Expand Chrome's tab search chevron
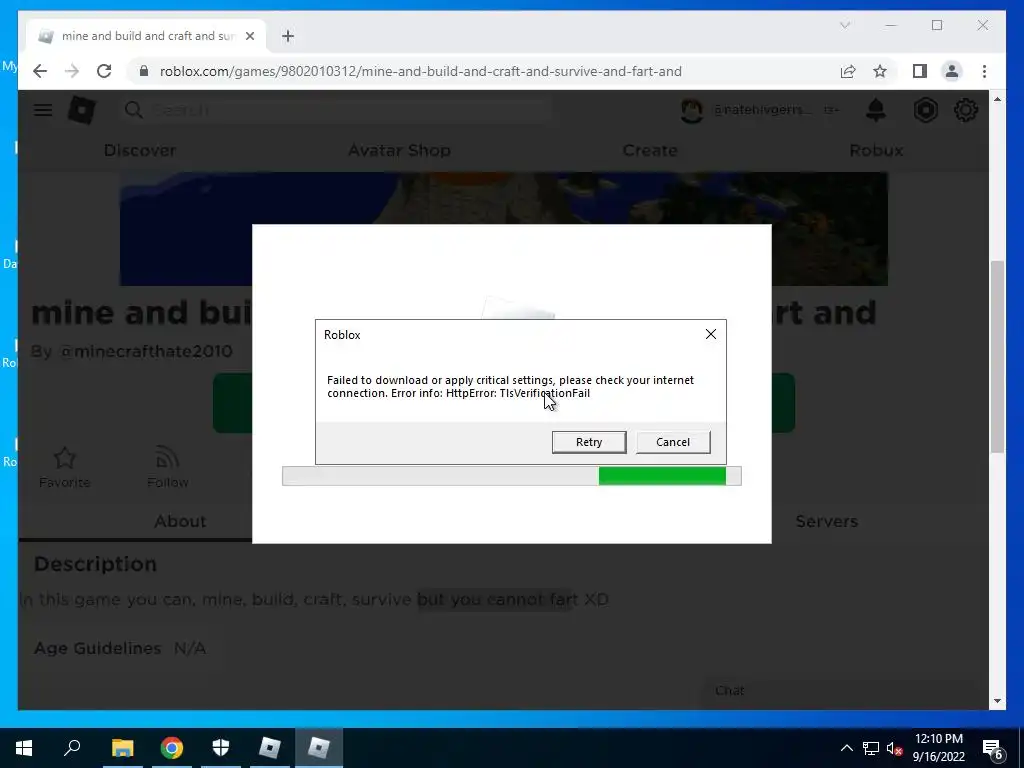 [x=844, y=25]
